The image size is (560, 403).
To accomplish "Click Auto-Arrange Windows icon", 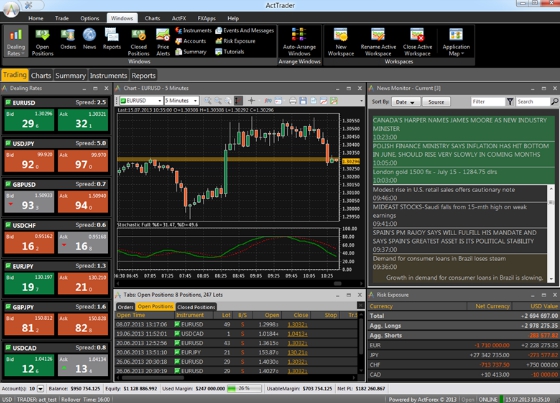I will tap(299, 41).
